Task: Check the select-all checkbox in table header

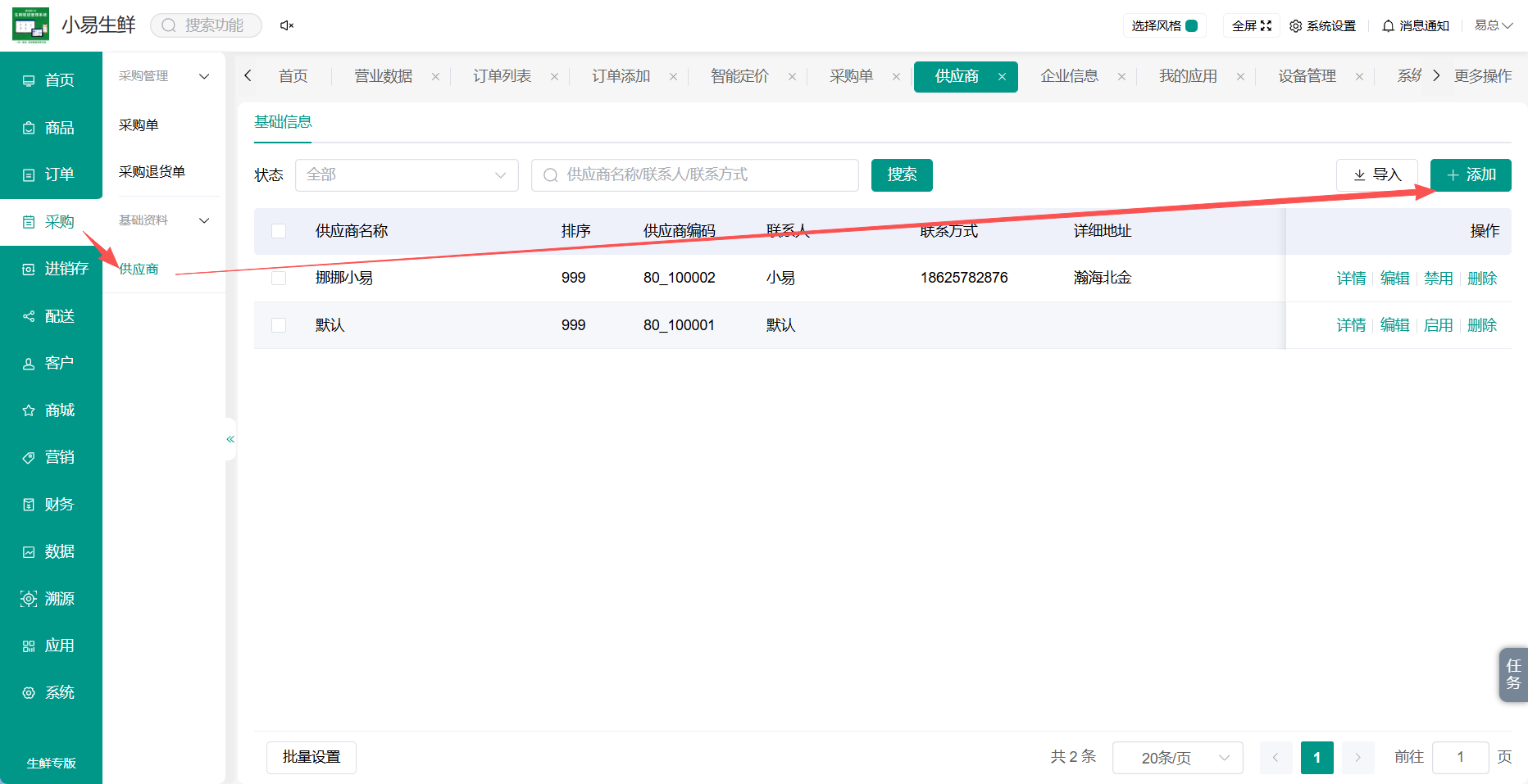Action: click(x=279, y=231)
